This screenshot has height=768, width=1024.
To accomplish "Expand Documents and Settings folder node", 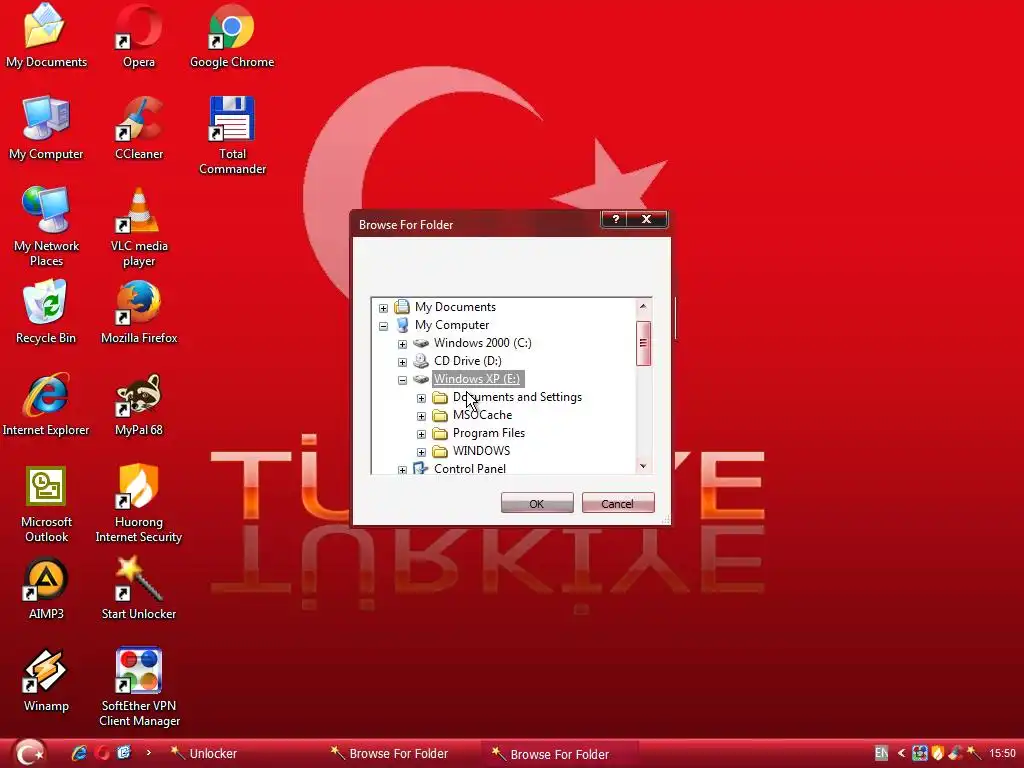I will point(421,398).
